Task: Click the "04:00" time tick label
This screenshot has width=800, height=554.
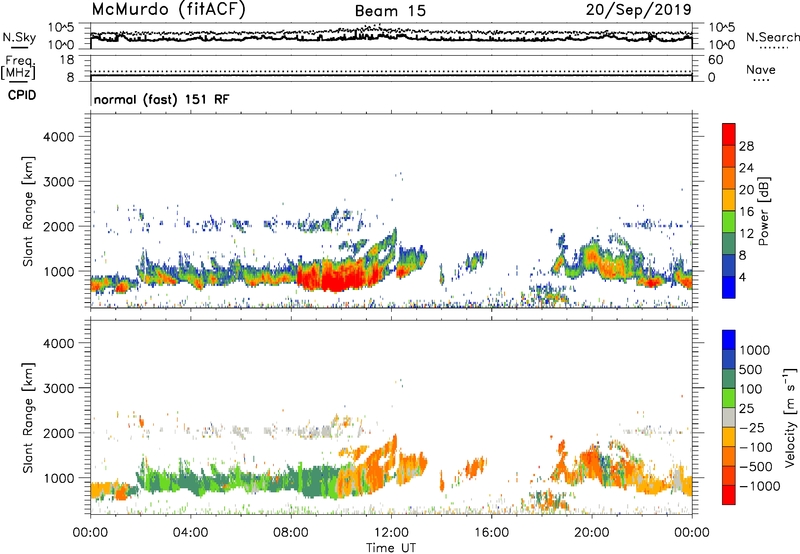Action: 190,533
